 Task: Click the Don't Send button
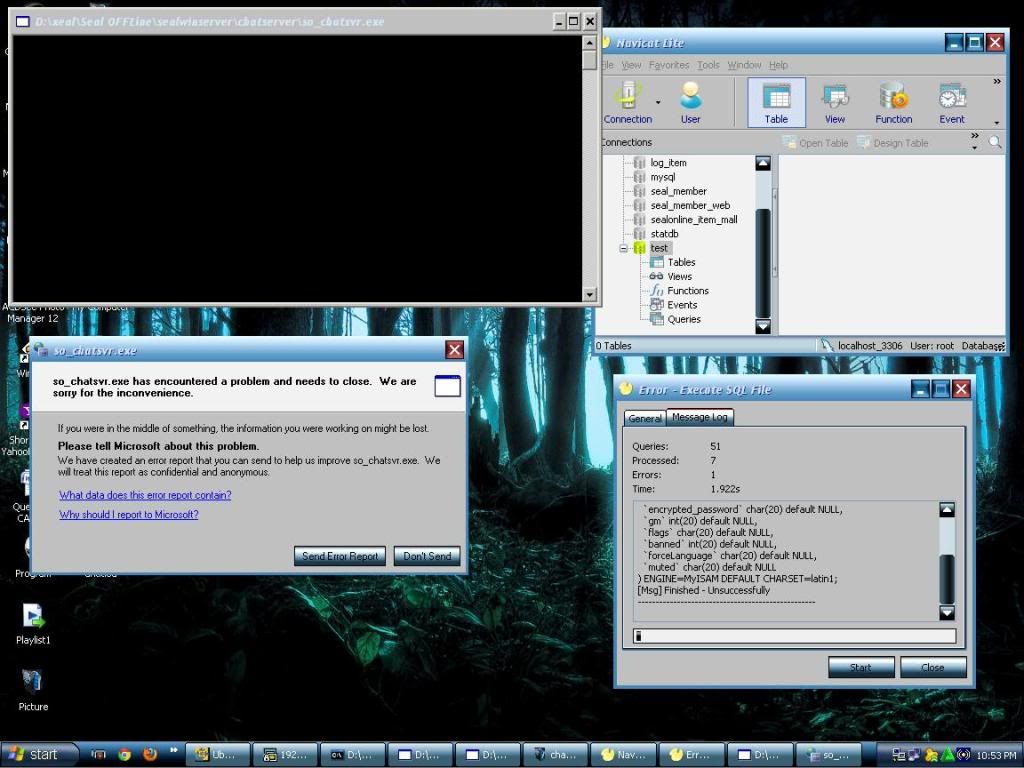tap(427, 556)
